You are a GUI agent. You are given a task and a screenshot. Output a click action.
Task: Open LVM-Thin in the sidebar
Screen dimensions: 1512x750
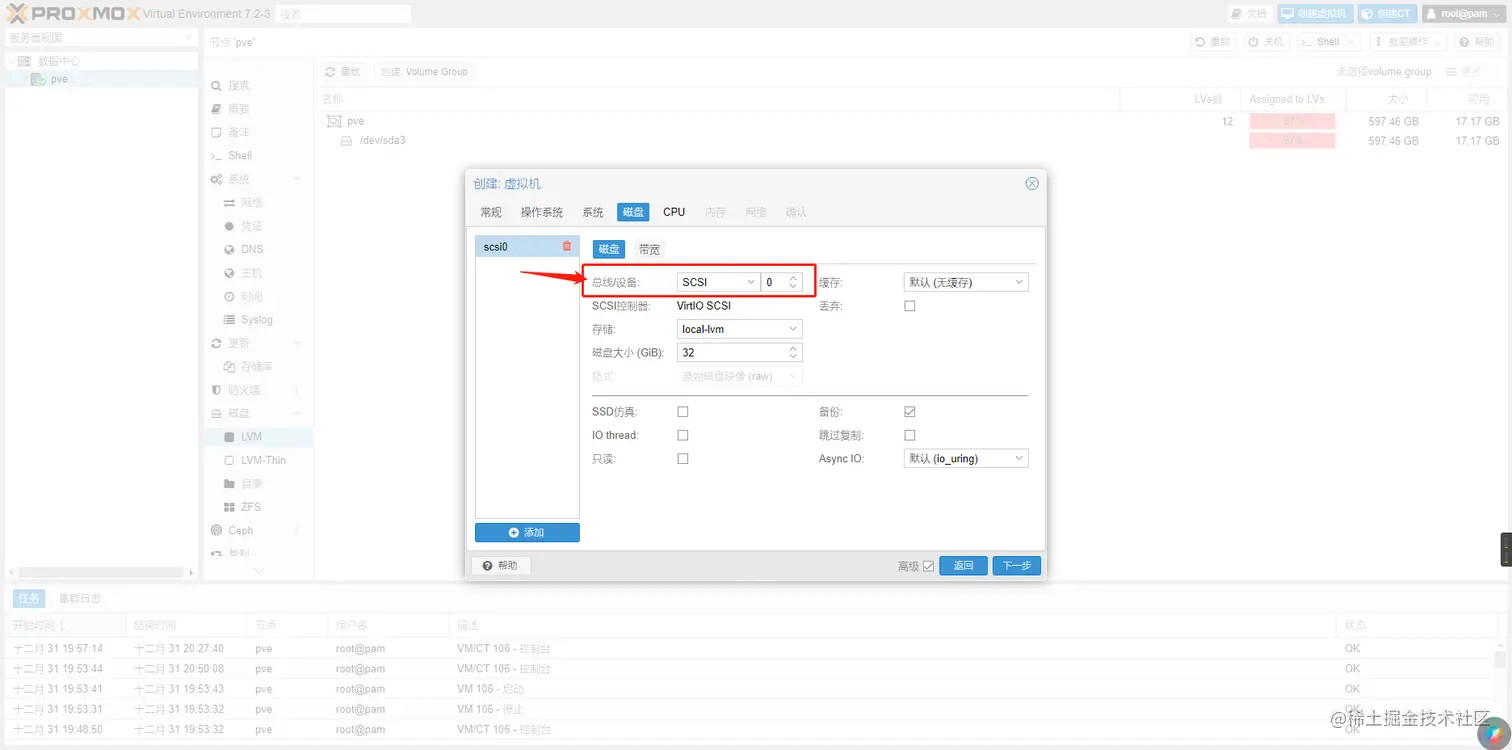[263, 460]
